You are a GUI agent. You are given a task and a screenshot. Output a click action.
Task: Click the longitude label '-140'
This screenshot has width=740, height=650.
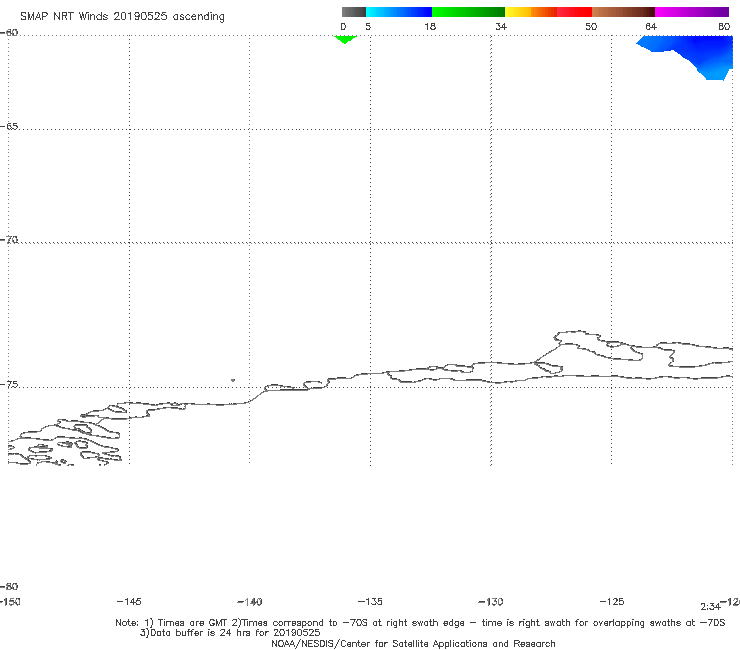(250, 602)
